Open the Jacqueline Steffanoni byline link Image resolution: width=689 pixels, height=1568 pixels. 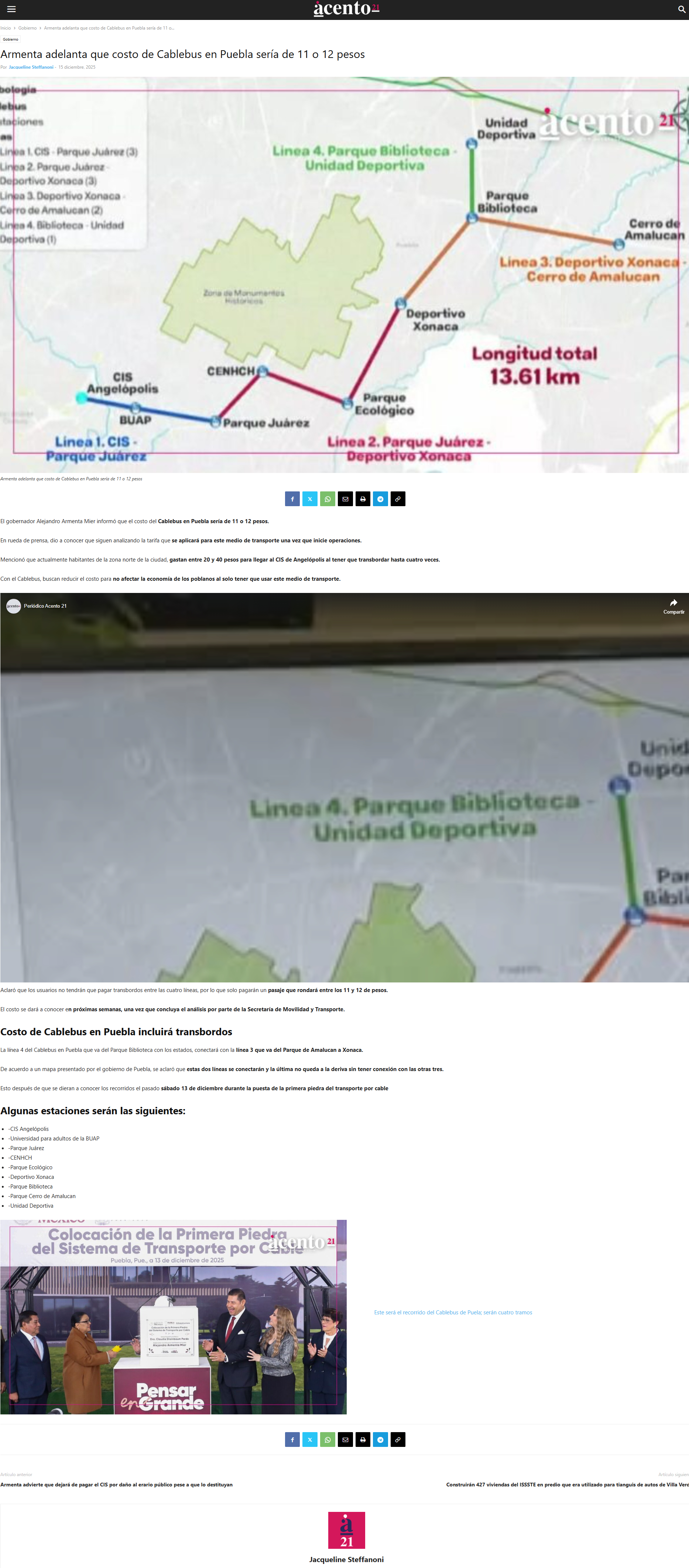[x=31, y=68]
